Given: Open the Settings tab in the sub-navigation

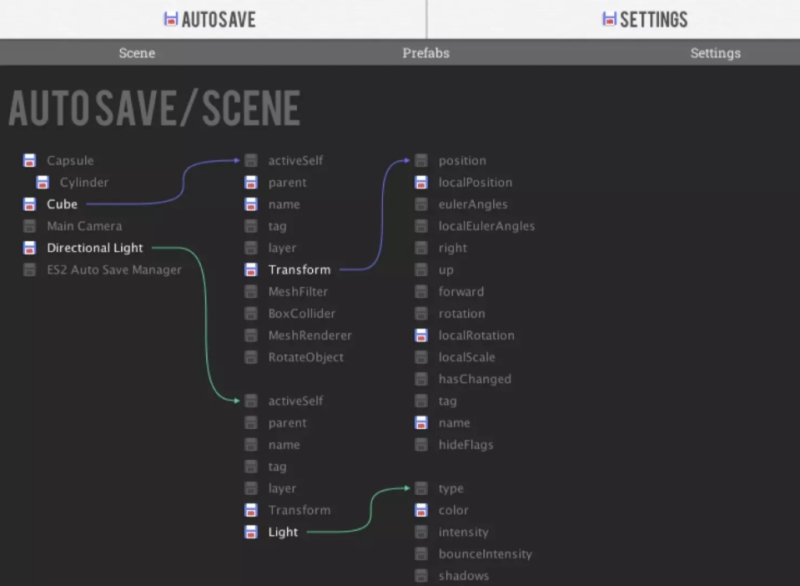Looking at the screenshot, I should point(714,53).
